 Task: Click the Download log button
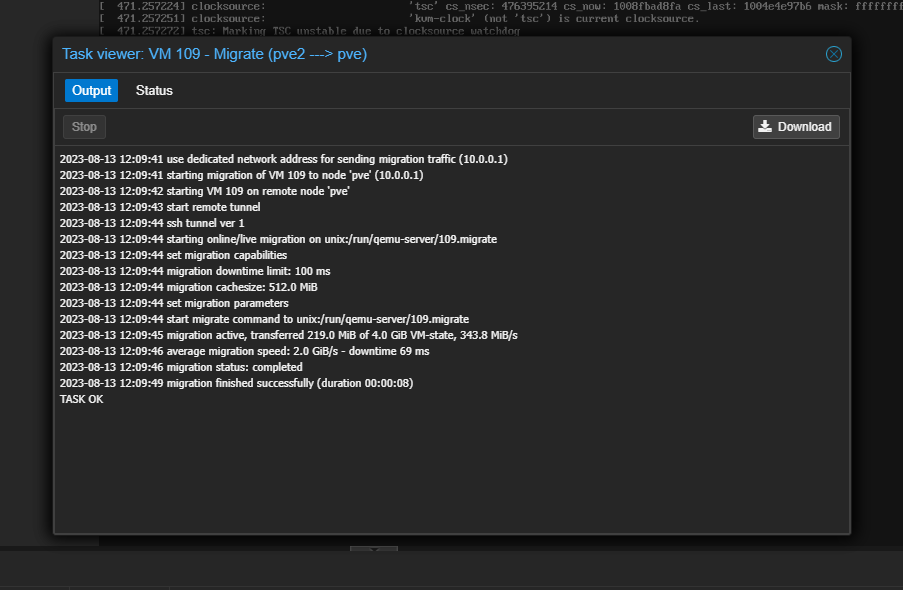point(796,127)
